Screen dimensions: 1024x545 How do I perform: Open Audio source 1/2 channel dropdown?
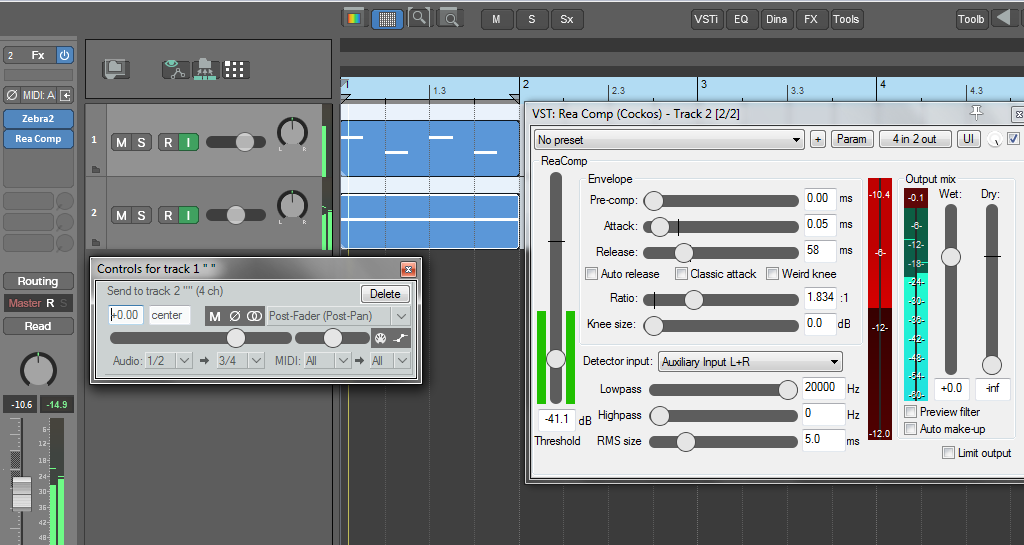pos(168,360)
